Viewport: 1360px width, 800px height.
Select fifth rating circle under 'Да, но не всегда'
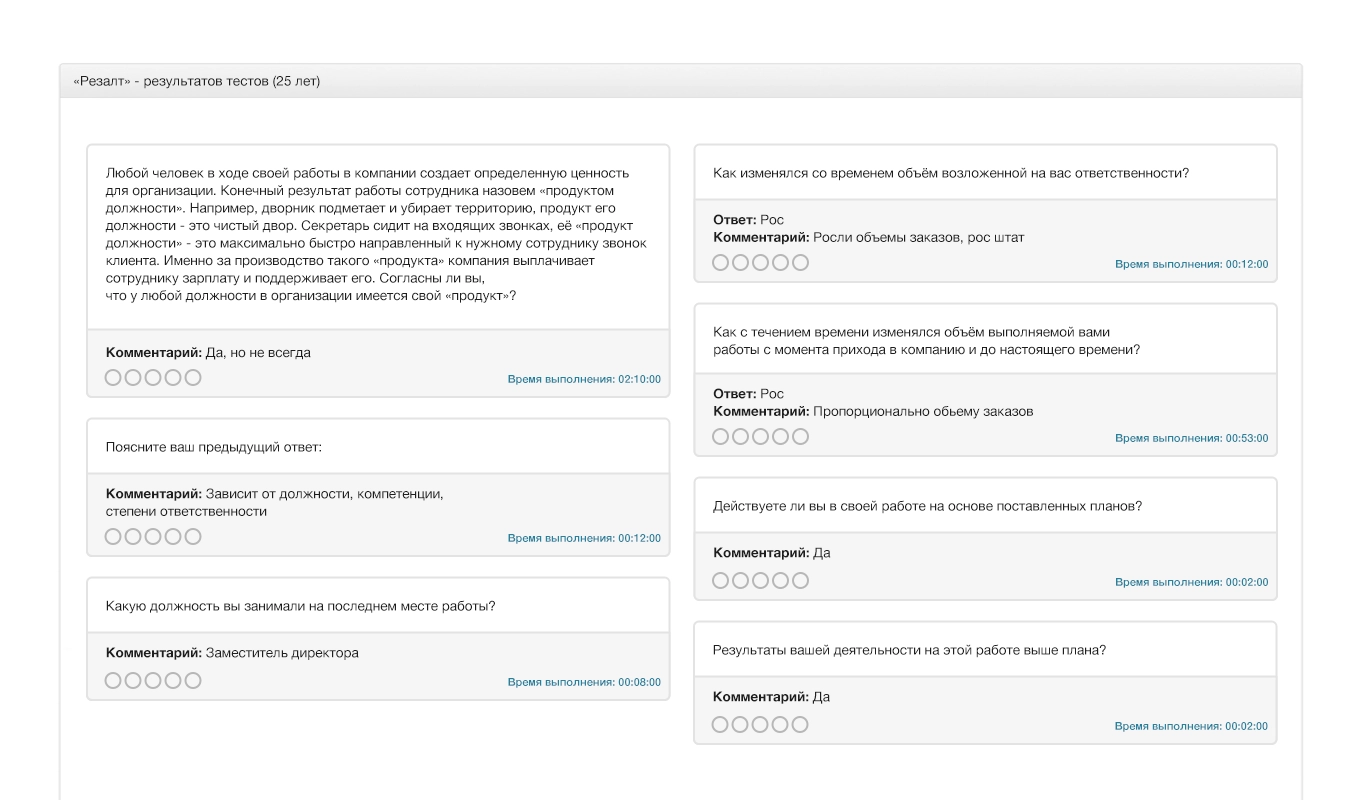coord(193,377)
